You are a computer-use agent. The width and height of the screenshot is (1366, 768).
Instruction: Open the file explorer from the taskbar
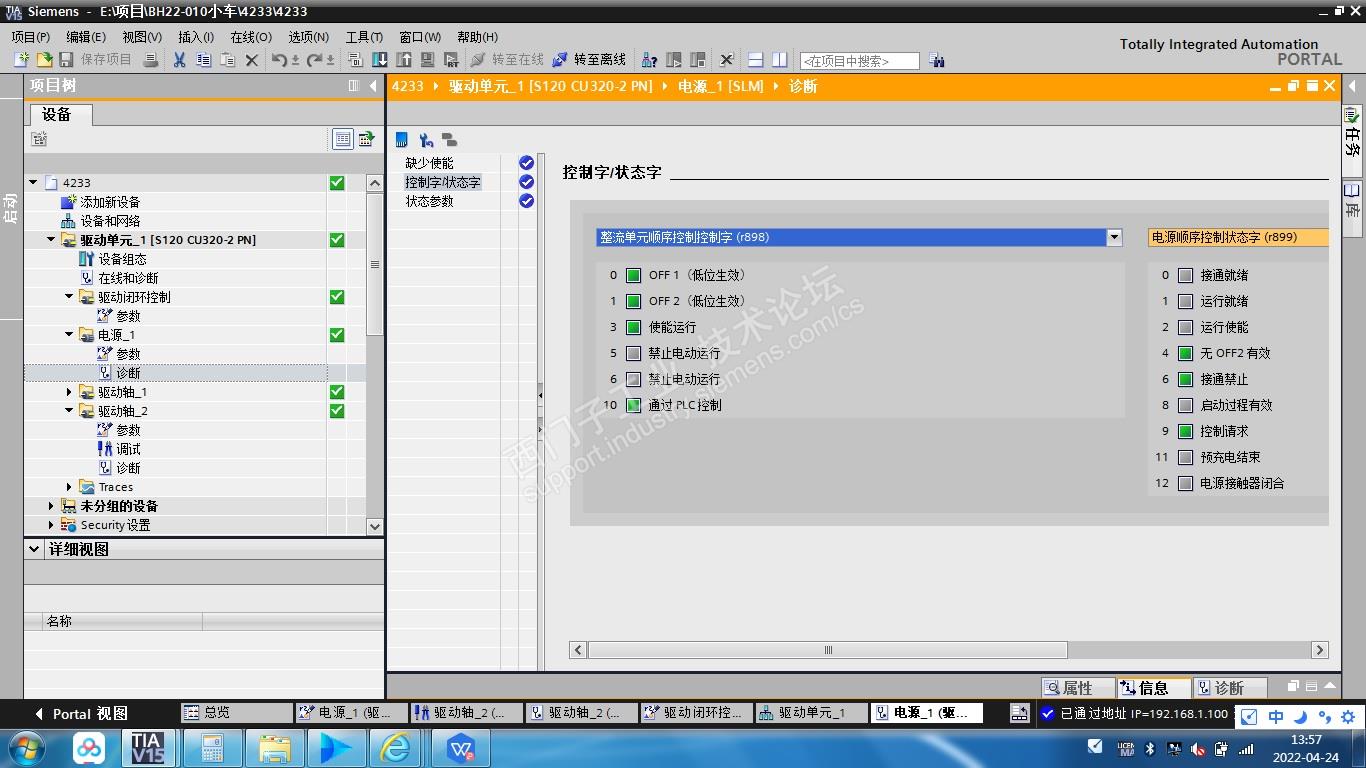(273, 747)
